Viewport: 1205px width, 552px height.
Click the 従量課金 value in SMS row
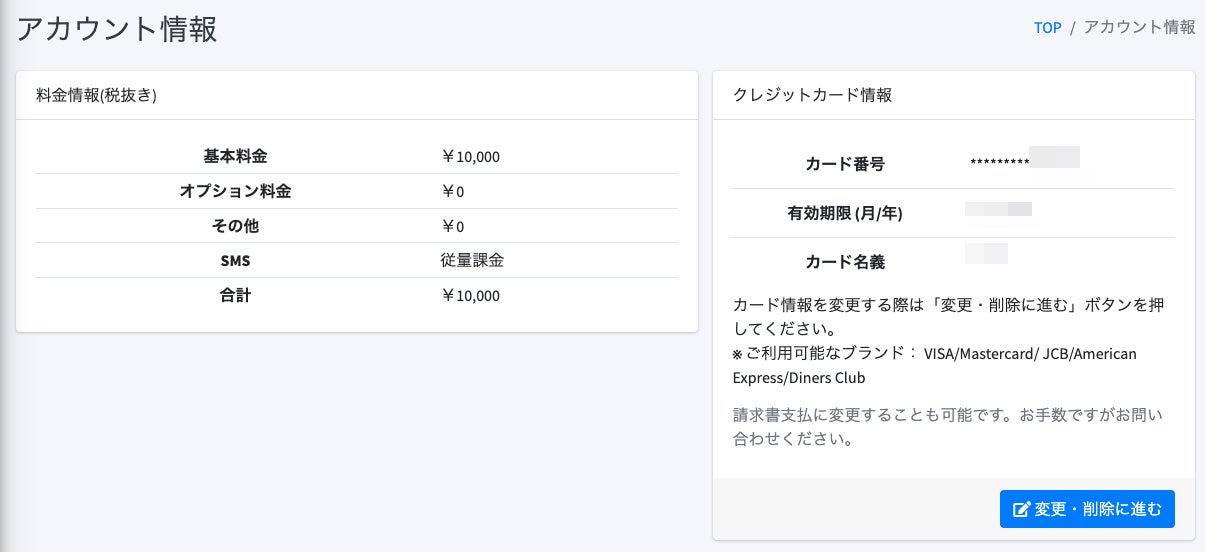click(472, 260)
